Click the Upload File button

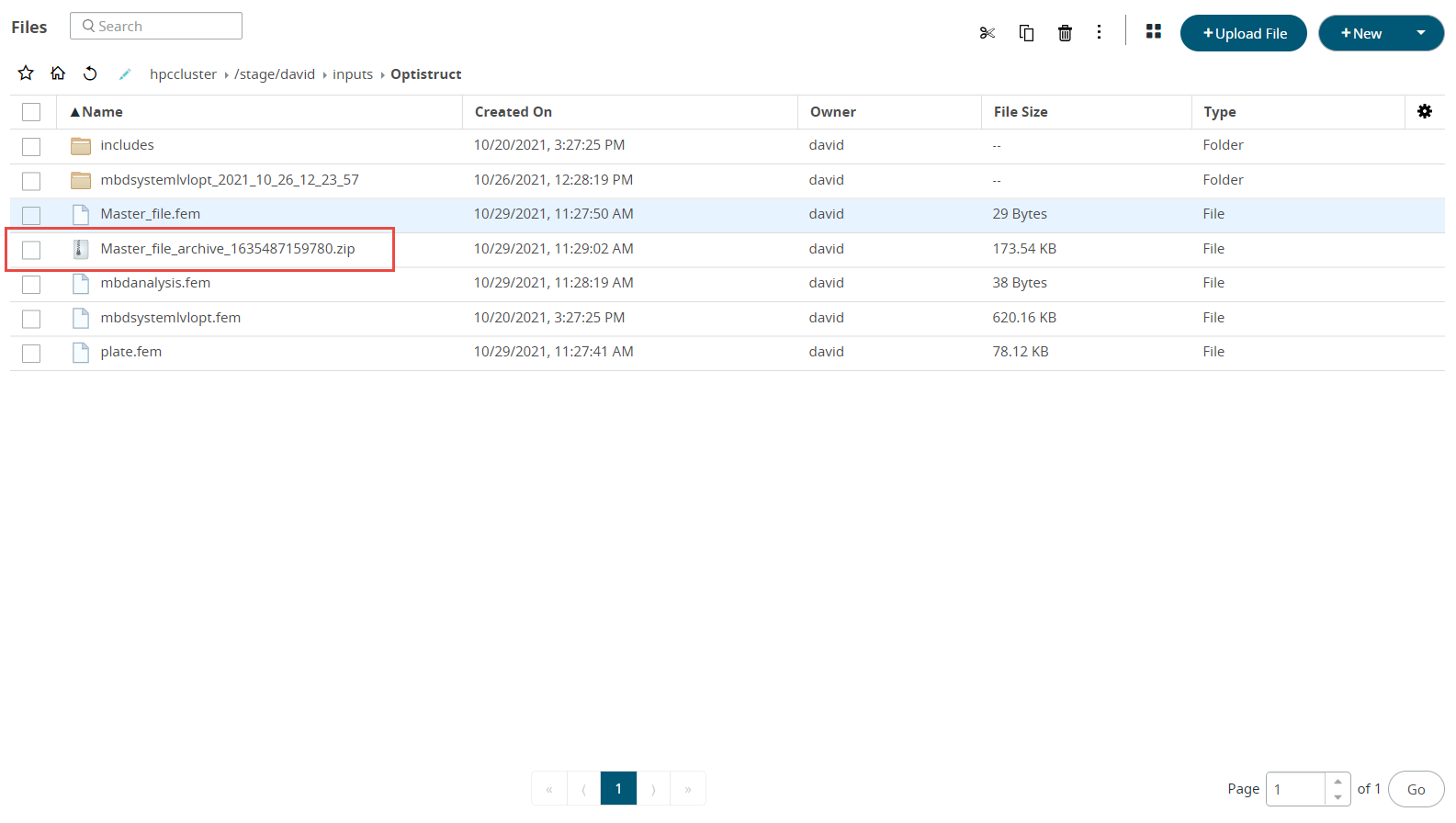[x=1244, y=33]
